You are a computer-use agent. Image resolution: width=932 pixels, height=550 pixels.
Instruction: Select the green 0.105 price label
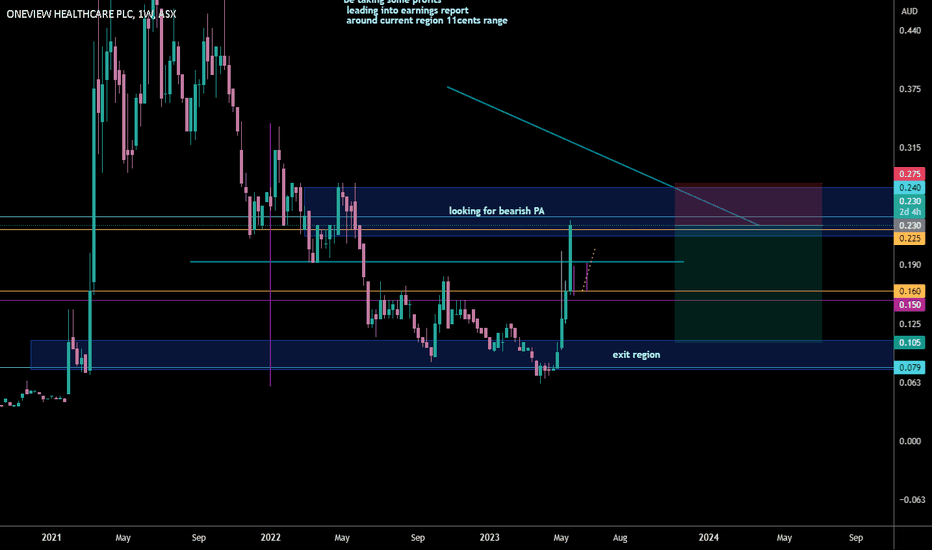click(x=909, y=342)
